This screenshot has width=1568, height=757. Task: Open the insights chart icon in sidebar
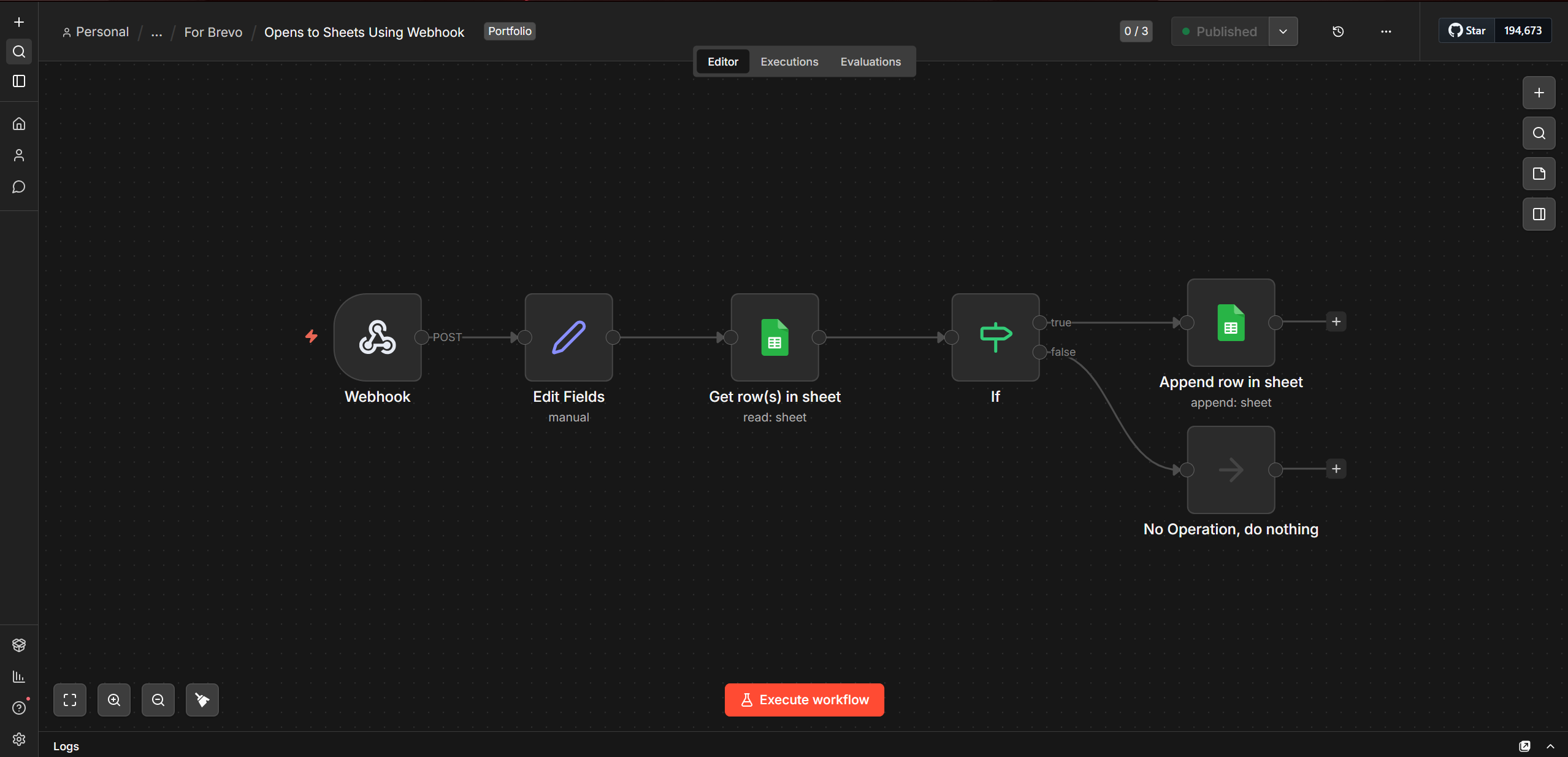[x=19, y=677]
